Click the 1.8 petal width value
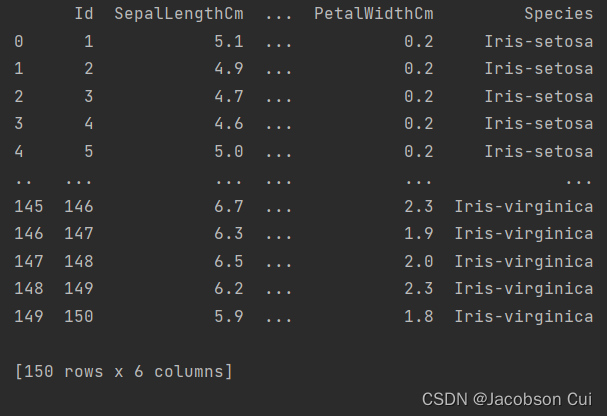 418,317
